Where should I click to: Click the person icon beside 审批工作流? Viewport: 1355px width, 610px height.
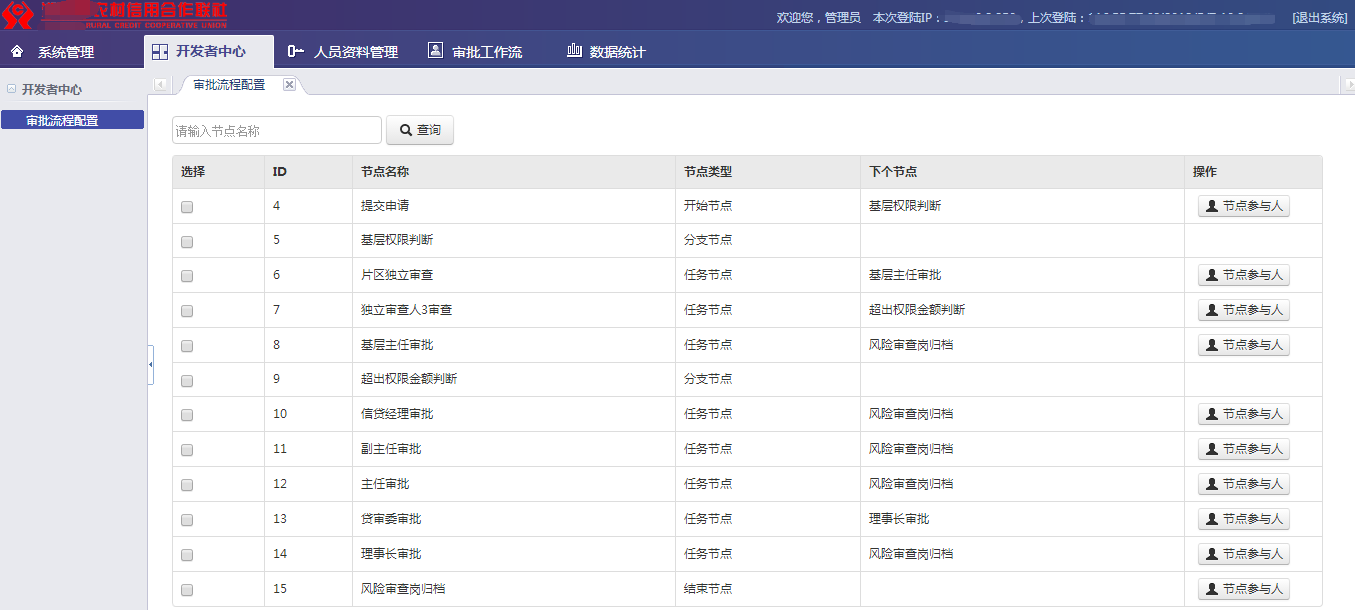click(435, 51)
